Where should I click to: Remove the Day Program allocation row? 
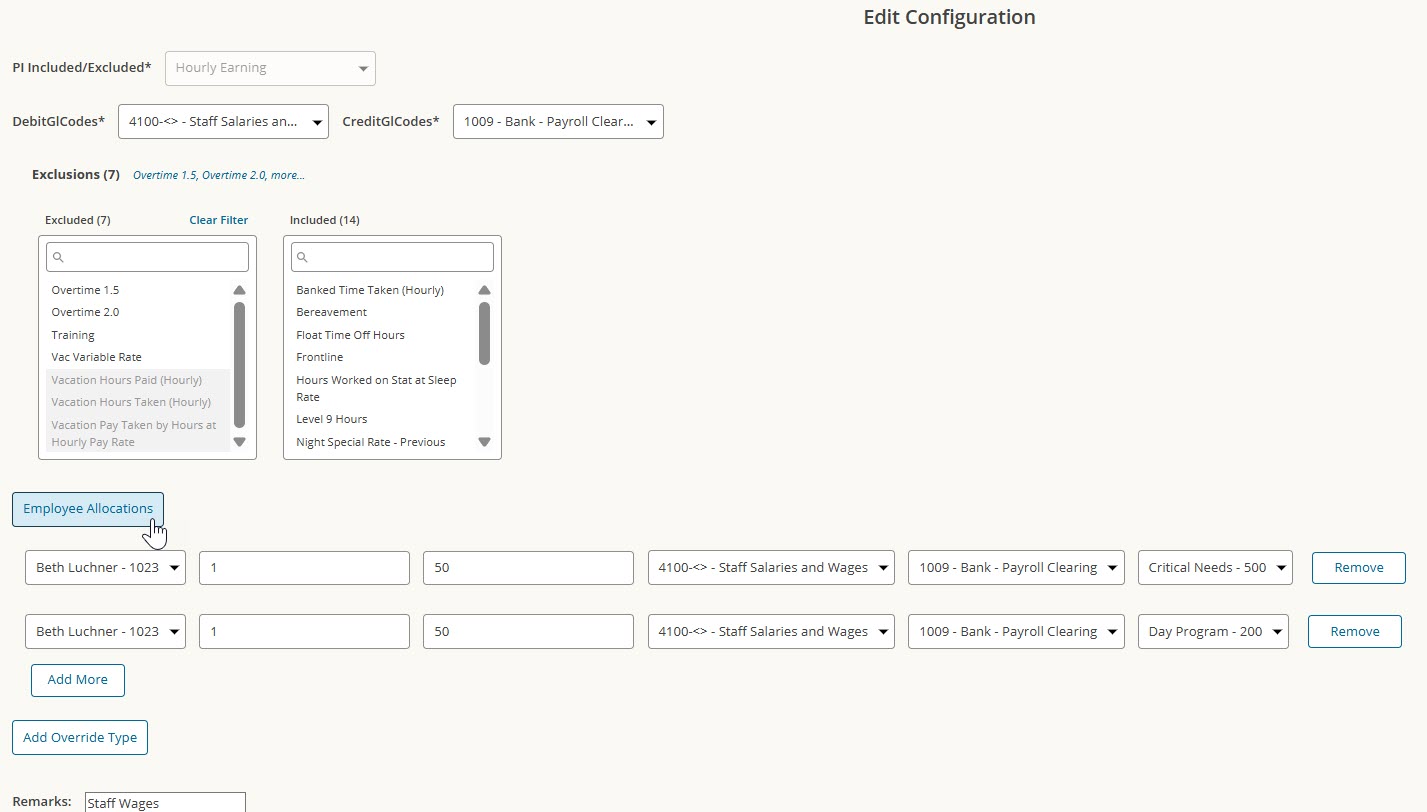coord(1355,632)
